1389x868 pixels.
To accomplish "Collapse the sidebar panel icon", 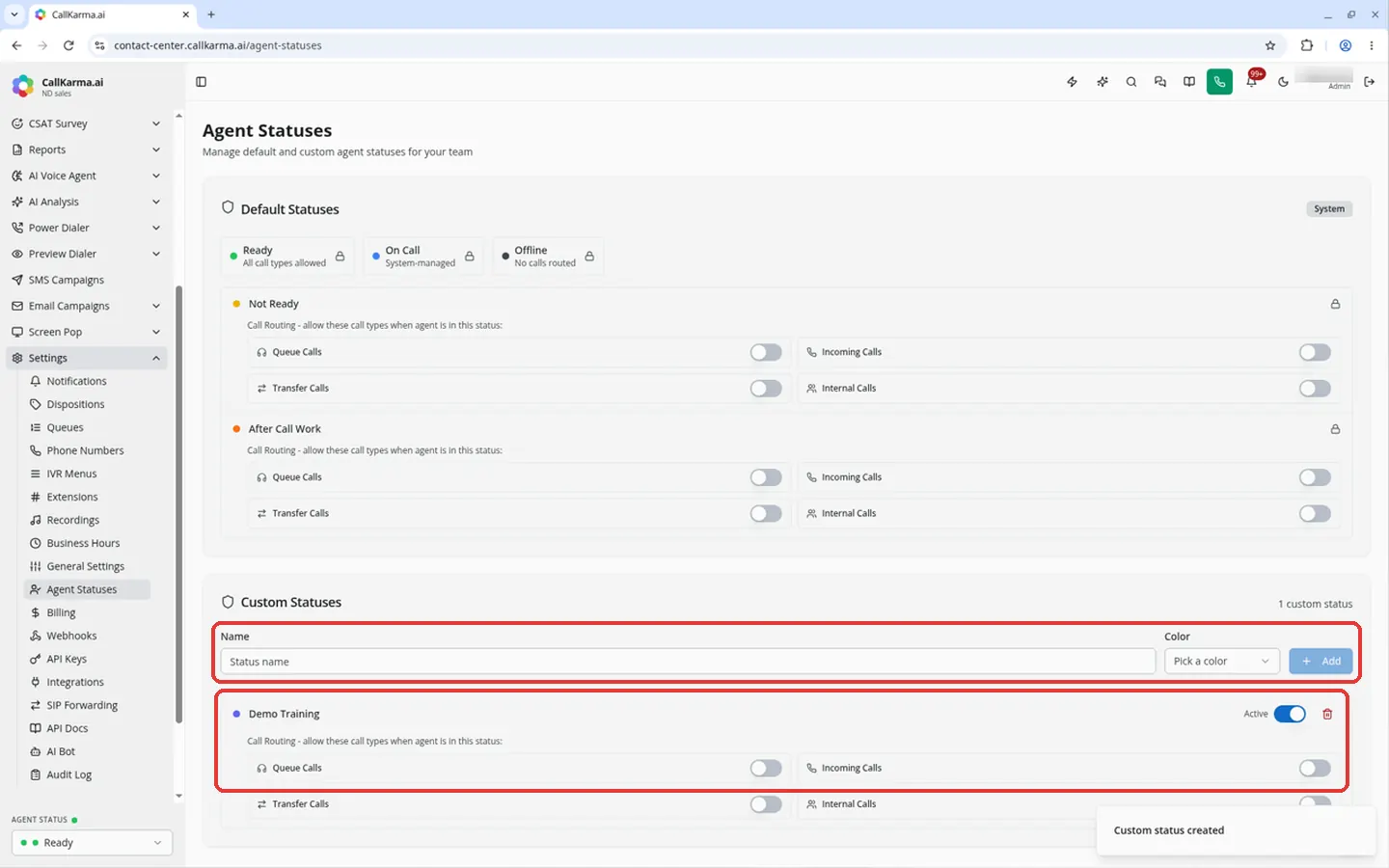I will tap(201, 82).
